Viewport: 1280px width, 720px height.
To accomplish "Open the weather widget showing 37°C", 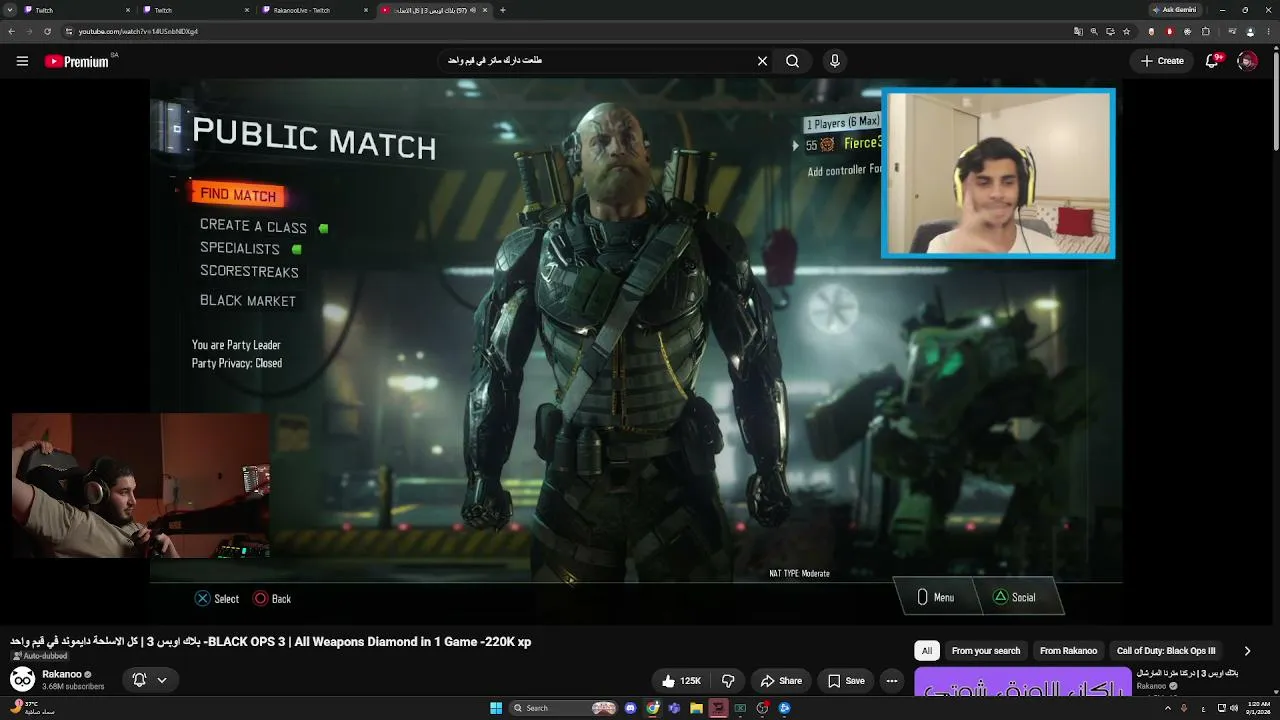I will point(32,708).
